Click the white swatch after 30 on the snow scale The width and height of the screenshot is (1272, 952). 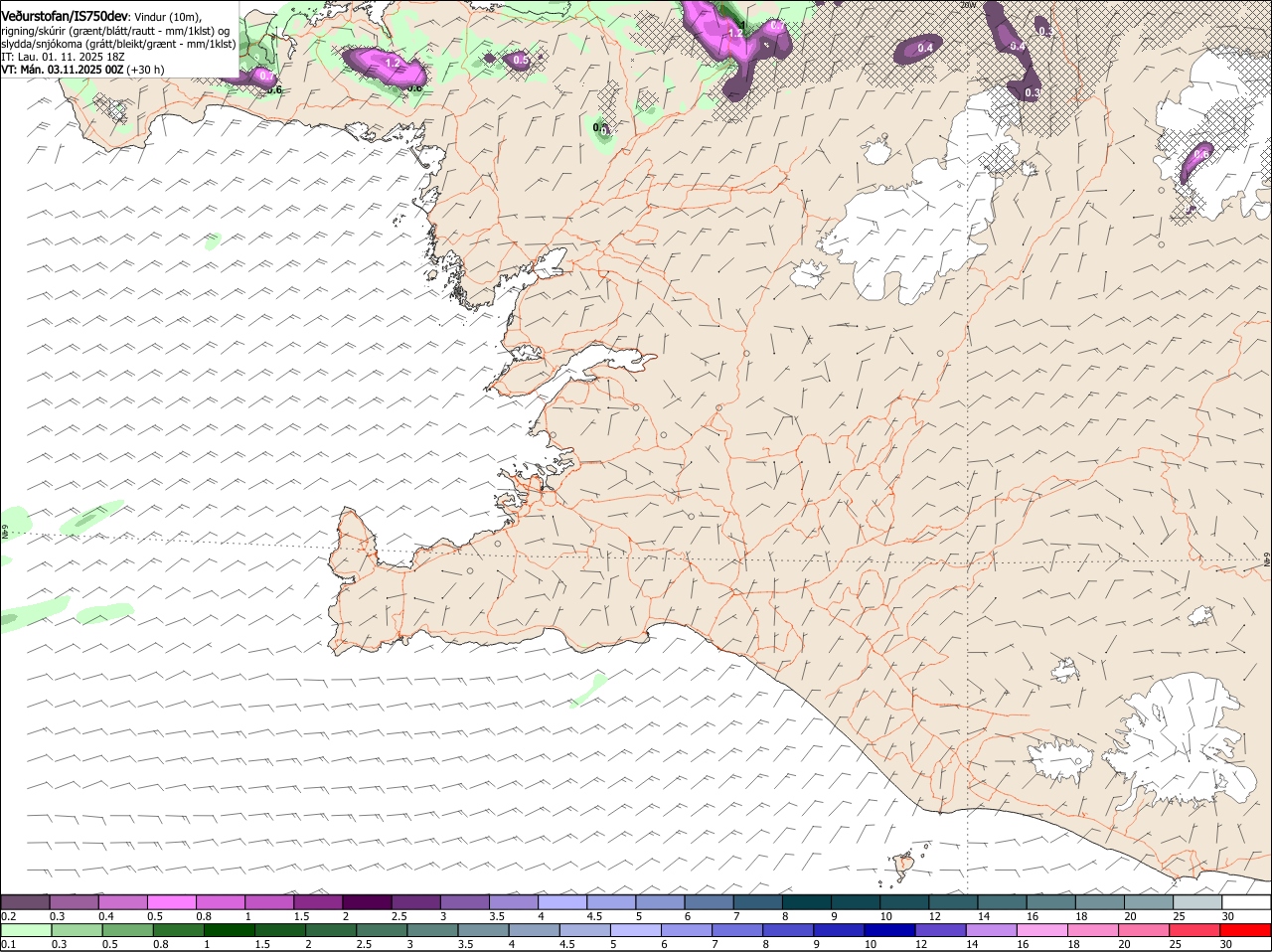point(1246,902)
